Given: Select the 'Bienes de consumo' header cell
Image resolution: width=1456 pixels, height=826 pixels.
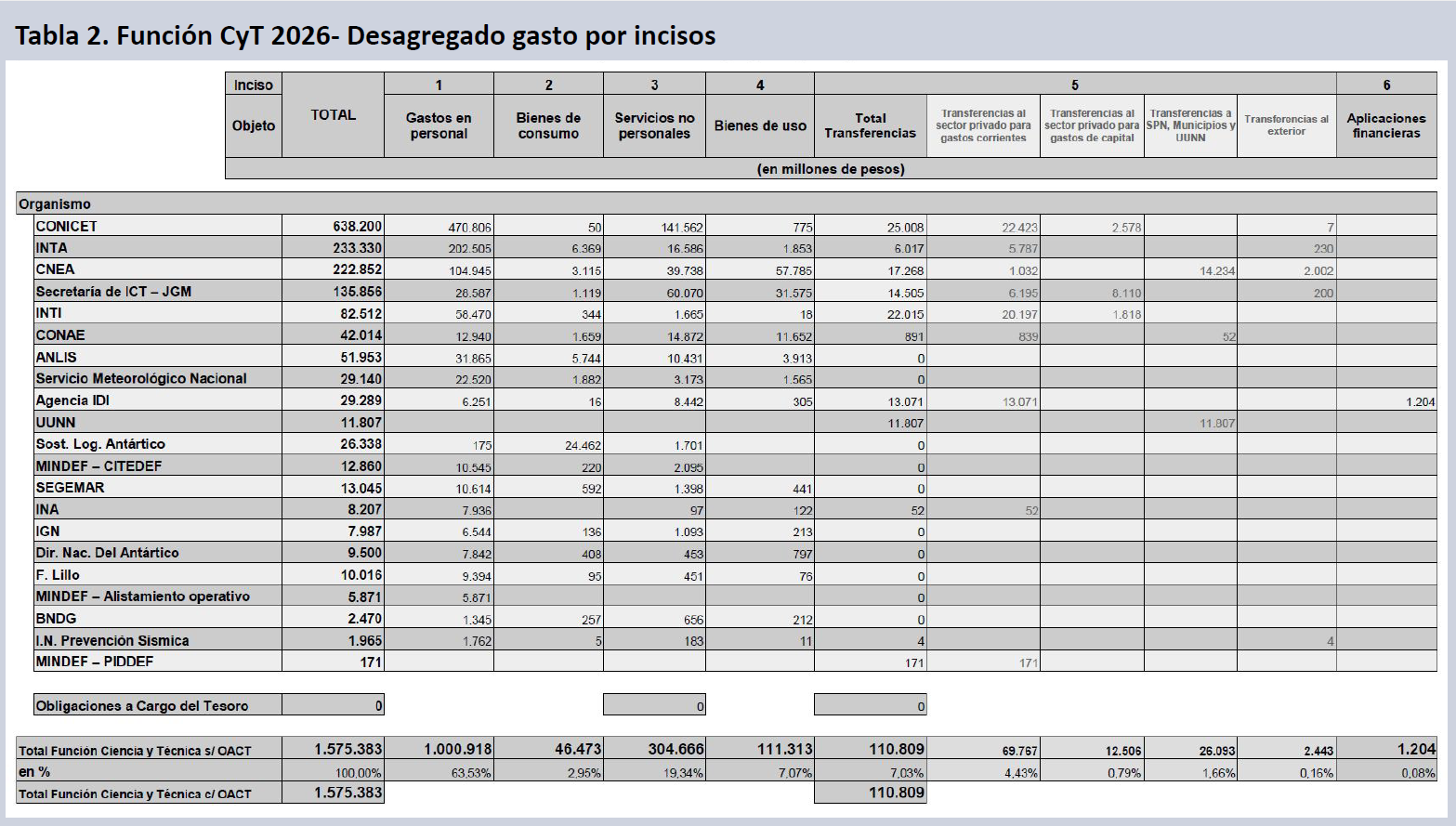Looking at the screenshot, I should pos(548,125).
